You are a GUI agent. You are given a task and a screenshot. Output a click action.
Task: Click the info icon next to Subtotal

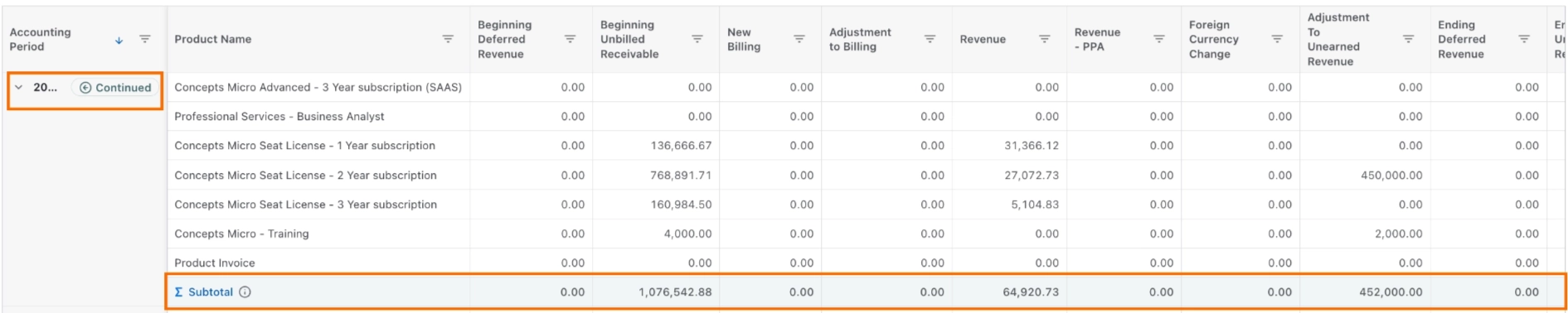click(245, 292)
